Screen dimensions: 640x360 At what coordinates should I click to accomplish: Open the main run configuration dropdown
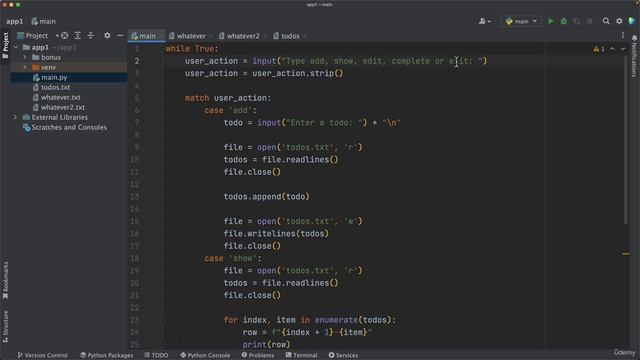pyautogui.click(x=521, y=21)
